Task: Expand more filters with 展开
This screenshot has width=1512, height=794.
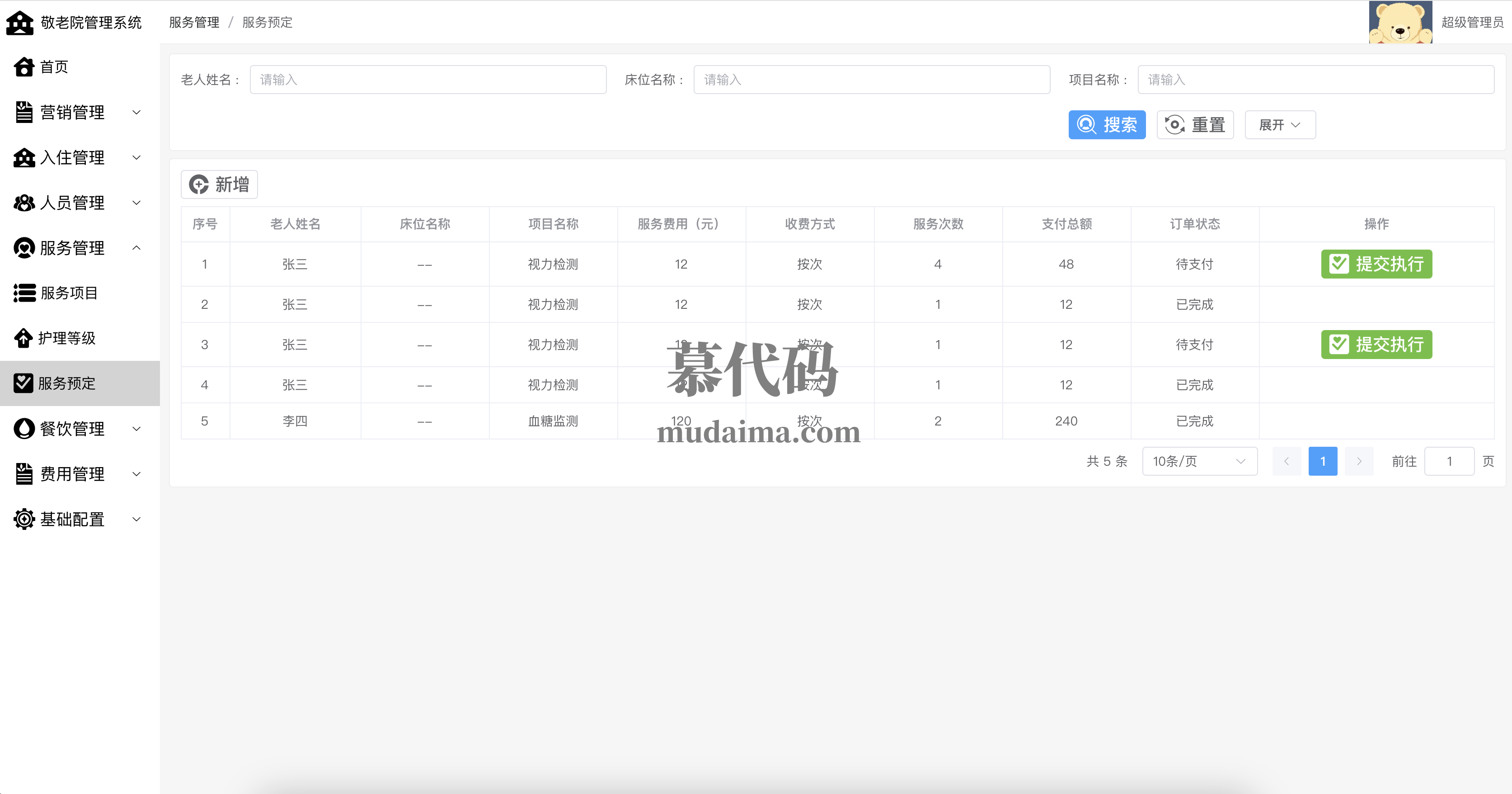Action: coord(1280,125)
